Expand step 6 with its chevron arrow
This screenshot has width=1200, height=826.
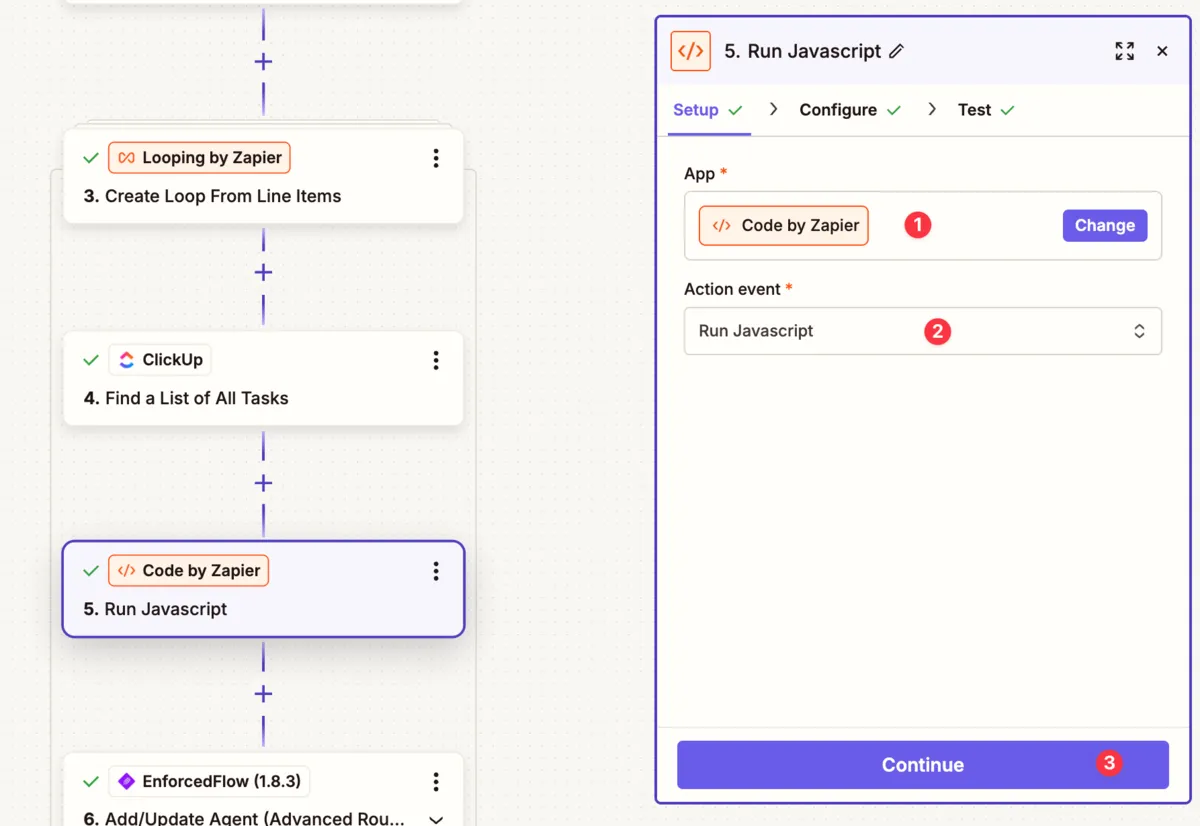pos(436,818)
